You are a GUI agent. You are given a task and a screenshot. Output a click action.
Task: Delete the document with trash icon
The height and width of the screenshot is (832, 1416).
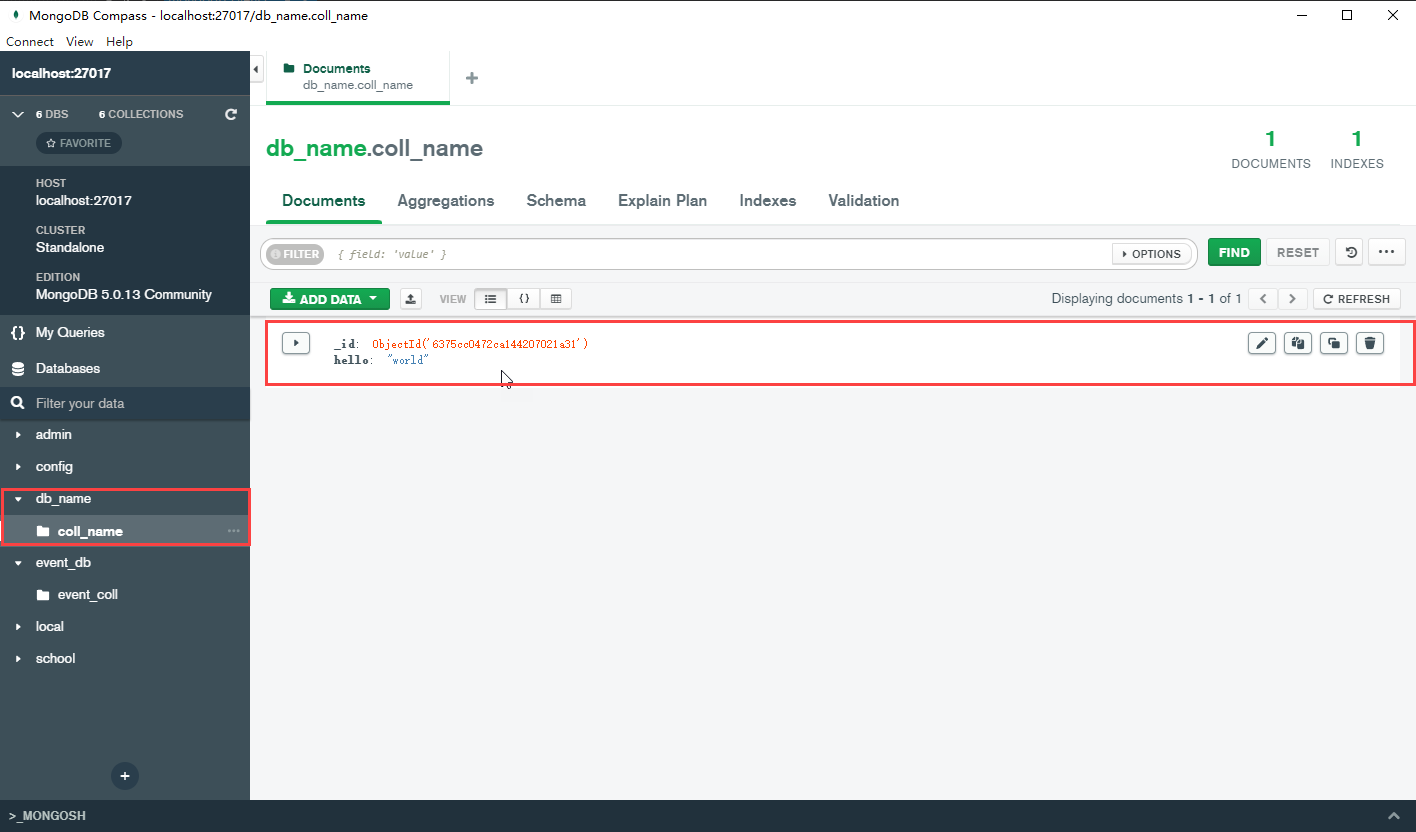click(1370, 343)
